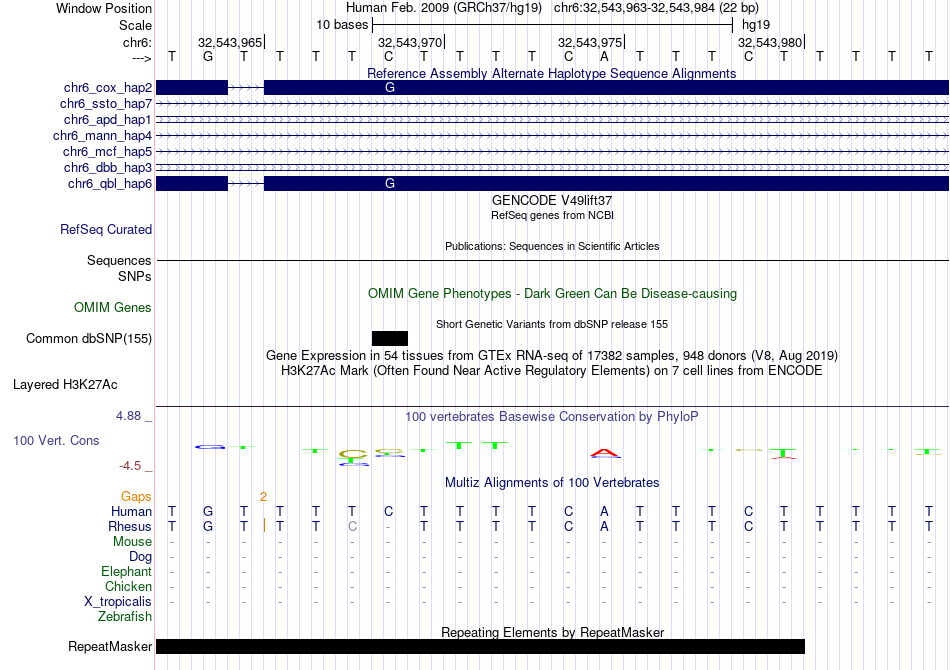Click the Sequences track label
Image resolution: width=950 pixels, height=670 pixels.
pos(119,260)
